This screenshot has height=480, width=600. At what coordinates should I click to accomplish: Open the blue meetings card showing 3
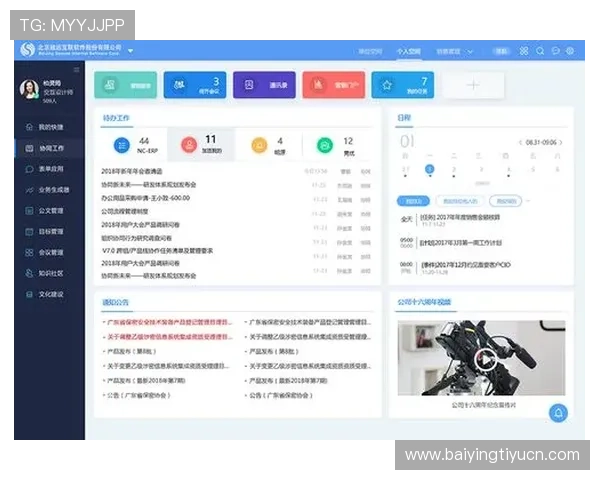195,85
